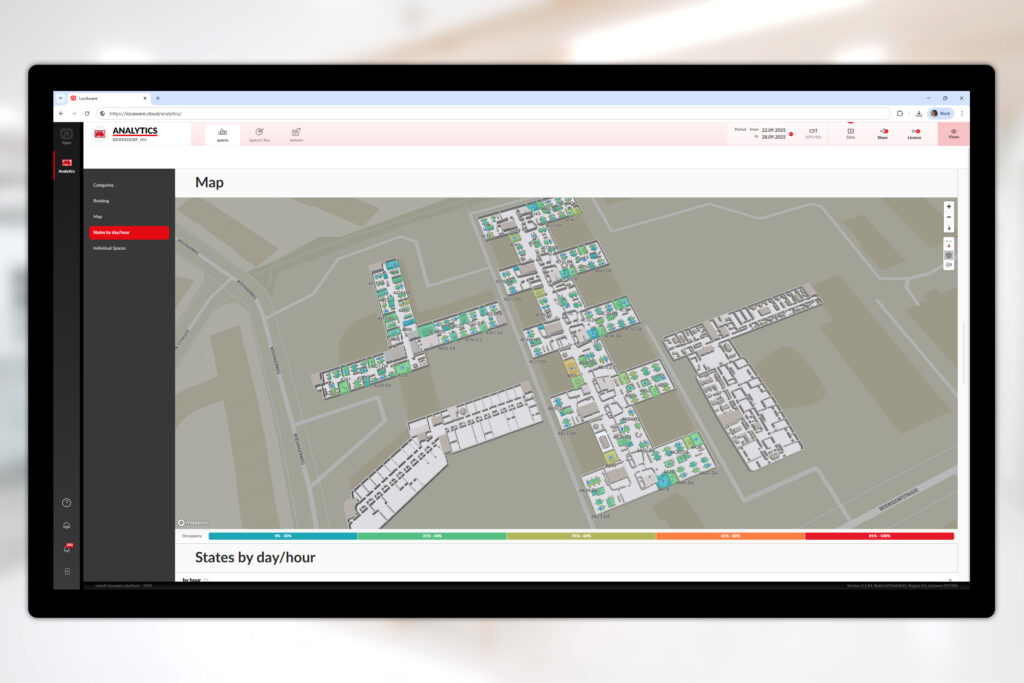
Task: Select the spaces tab icon in the toolbar
Action: (223, 132)
